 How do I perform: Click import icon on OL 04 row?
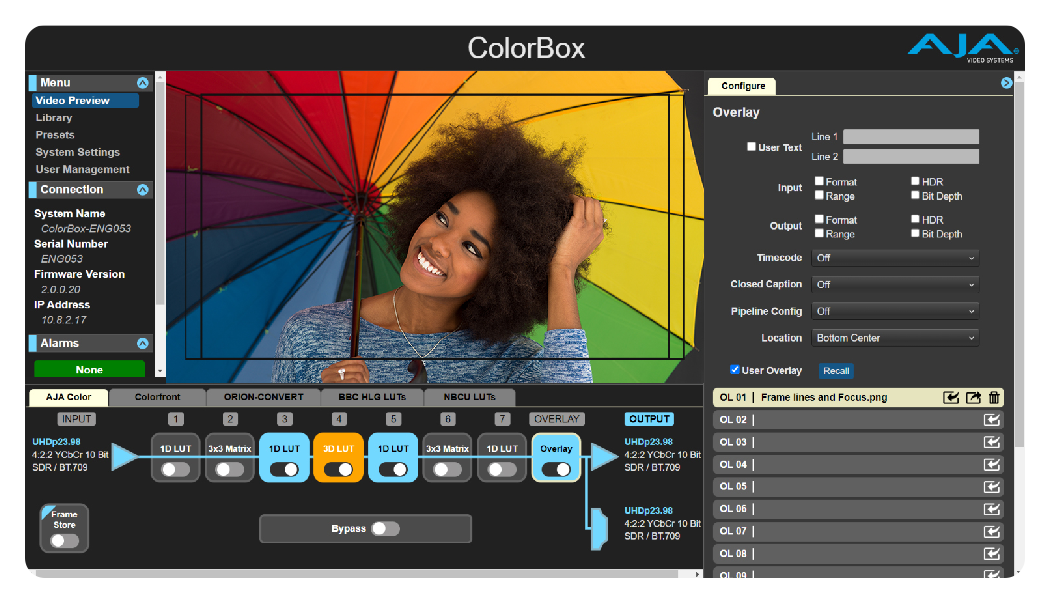pos(992,465)
